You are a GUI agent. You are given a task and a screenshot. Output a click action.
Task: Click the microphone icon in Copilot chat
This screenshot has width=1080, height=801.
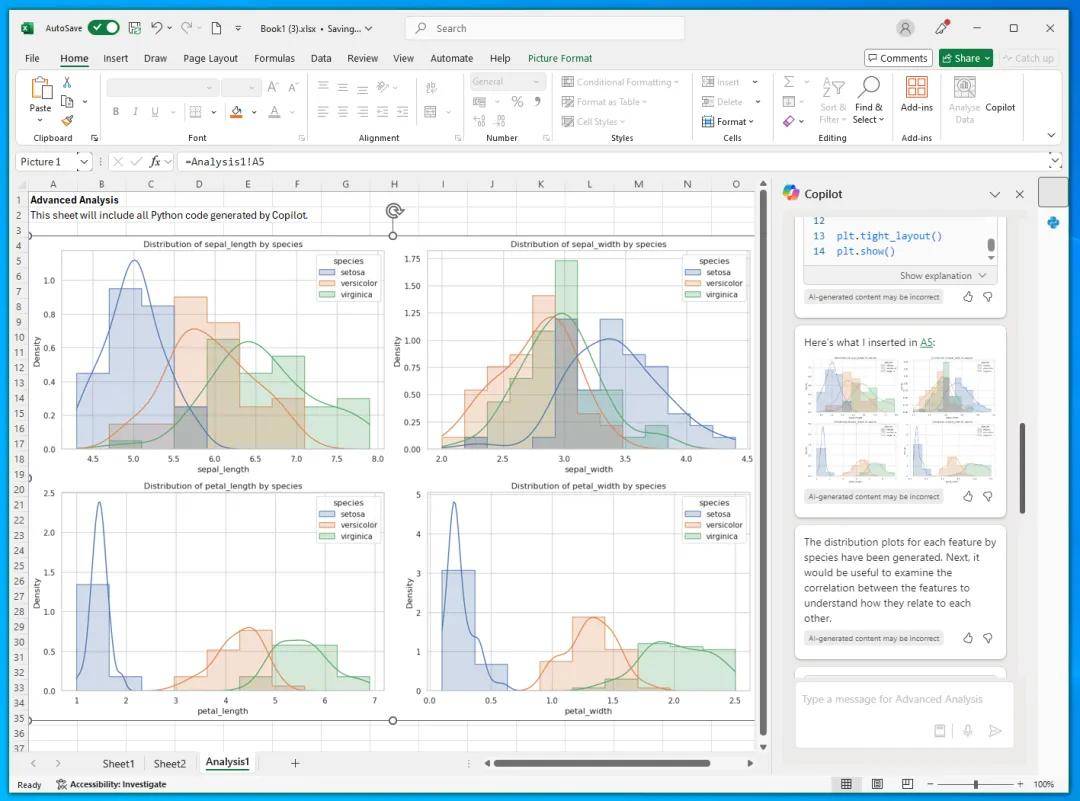click(967, 731)
